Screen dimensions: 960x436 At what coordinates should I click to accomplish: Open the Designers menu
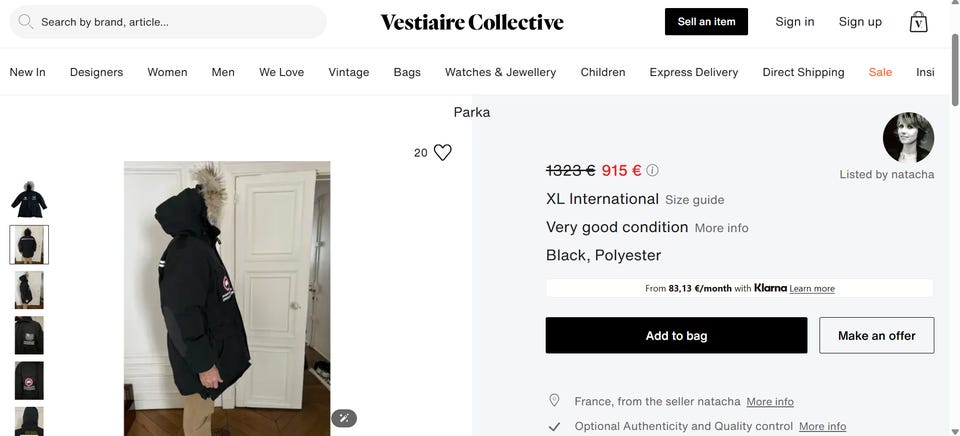point(96,72)
